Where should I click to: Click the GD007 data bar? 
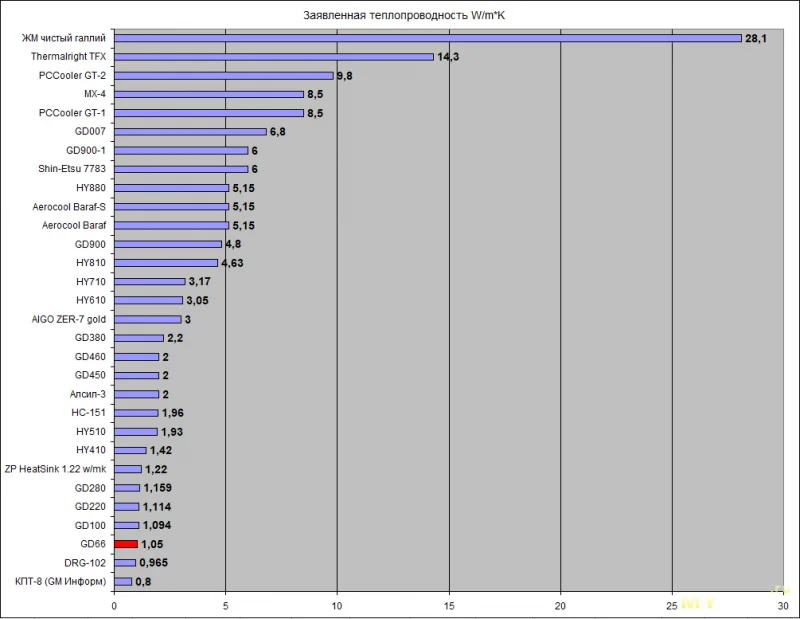pyautogui.click(x=190, y=132)
